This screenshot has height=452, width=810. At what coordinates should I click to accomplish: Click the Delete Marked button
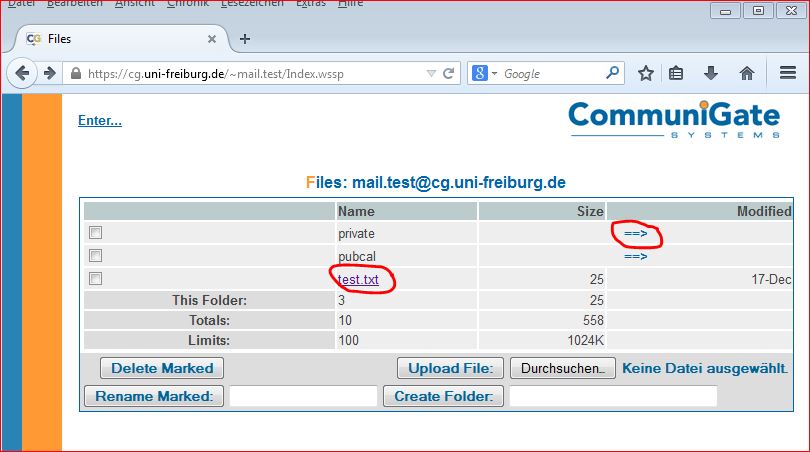(162, 368)
